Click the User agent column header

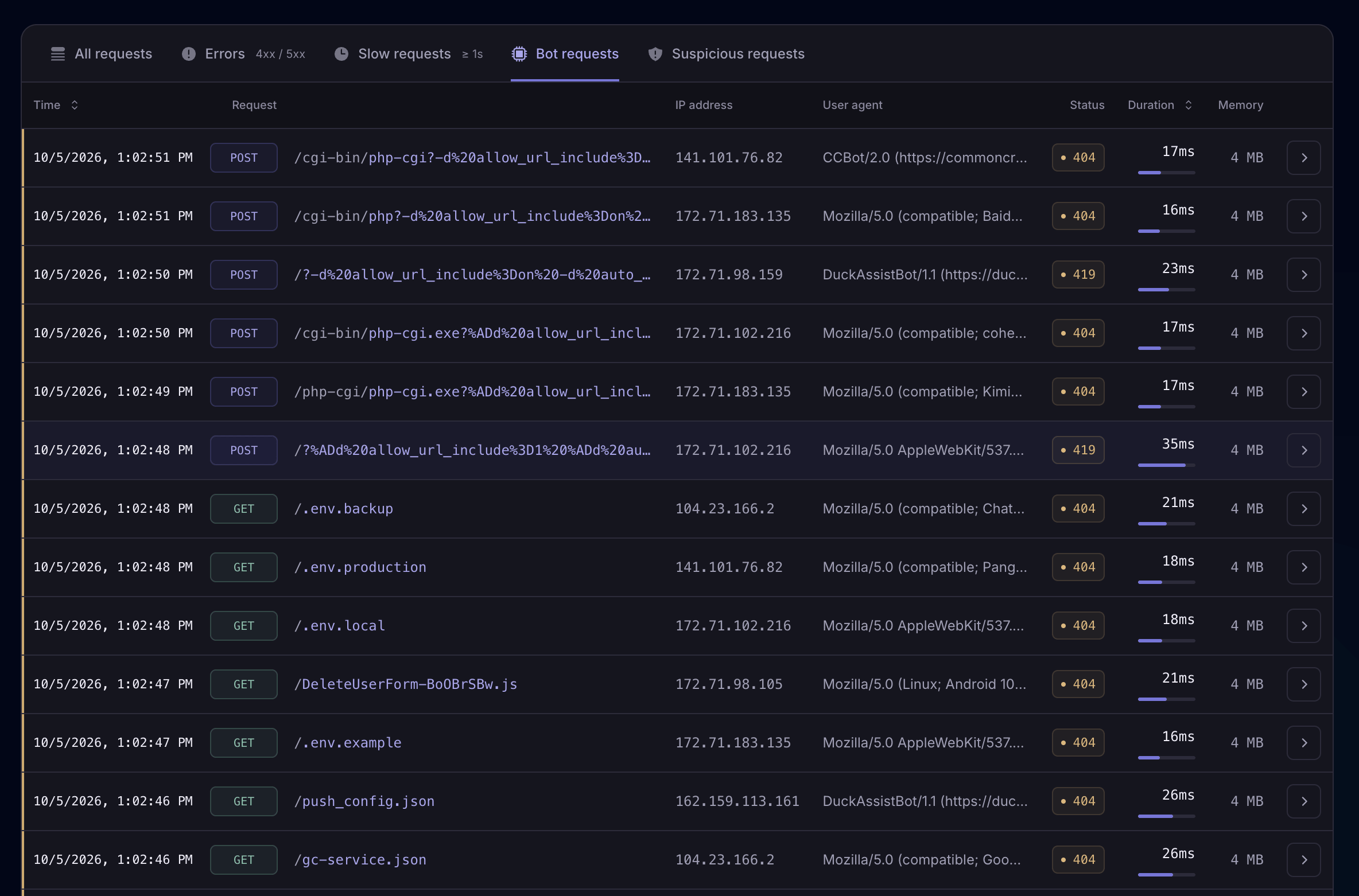[853, 105]
